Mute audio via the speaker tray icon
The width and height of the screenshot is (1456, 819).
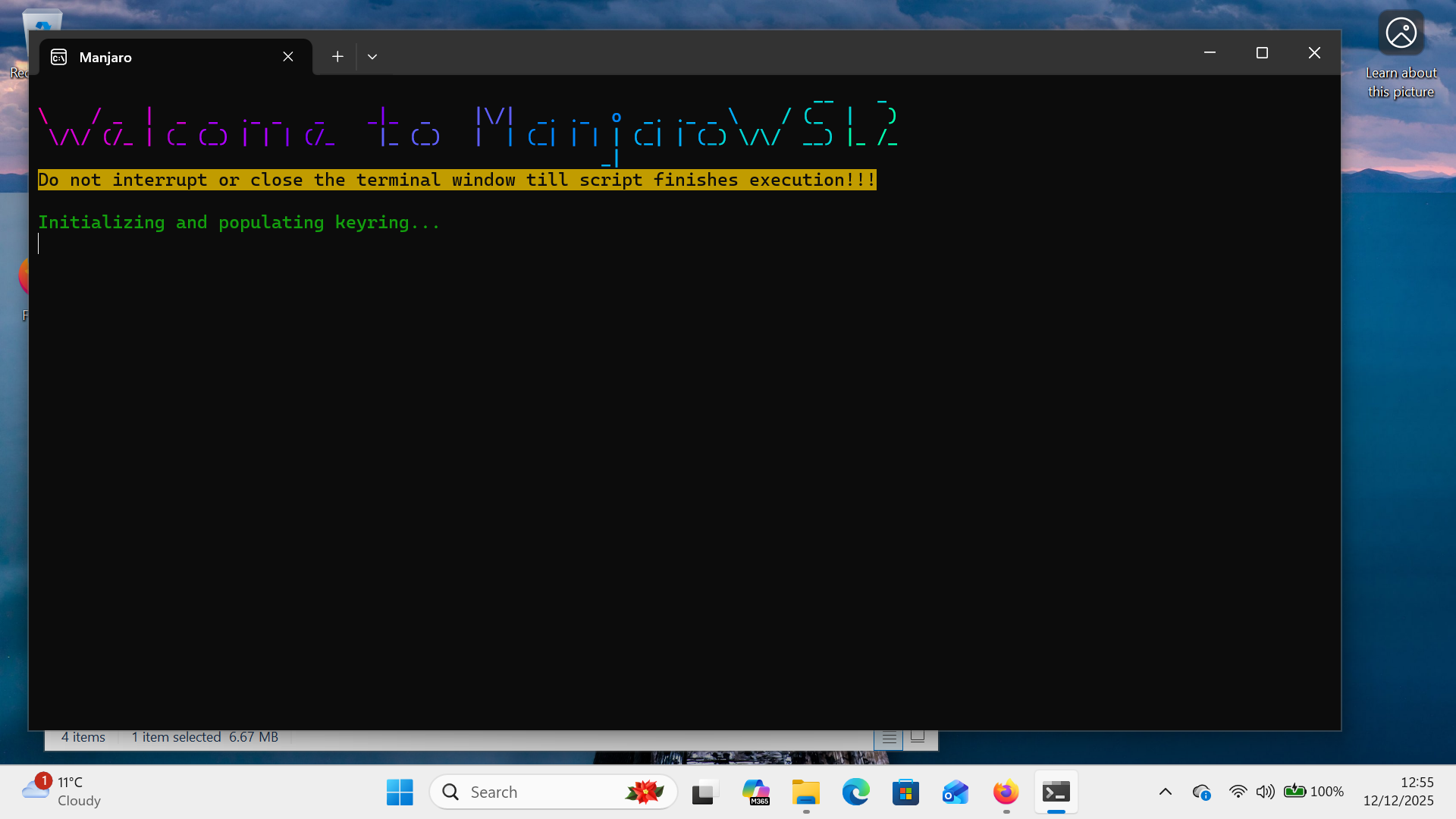(x=1265, y=791)
